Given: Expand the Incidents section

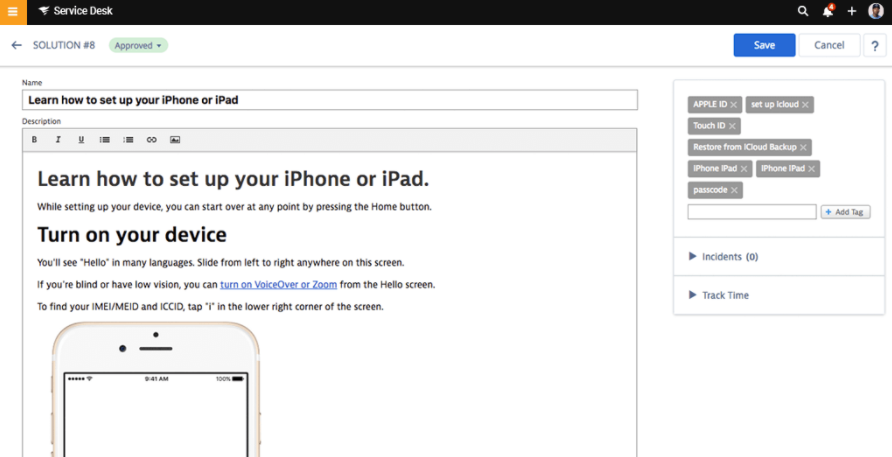Looking at the screenshot, I should point(723,257).
